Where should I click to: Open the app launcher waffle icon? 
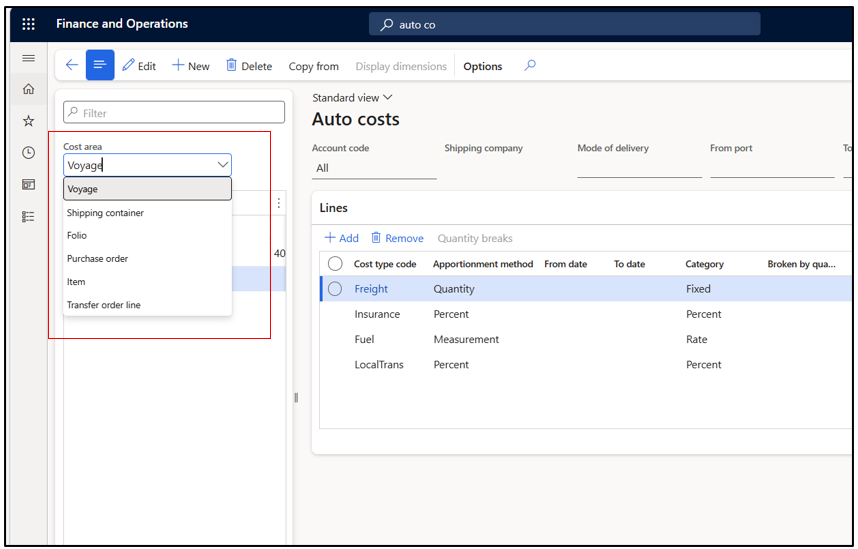pyautogui.click(x=28, y=24)
